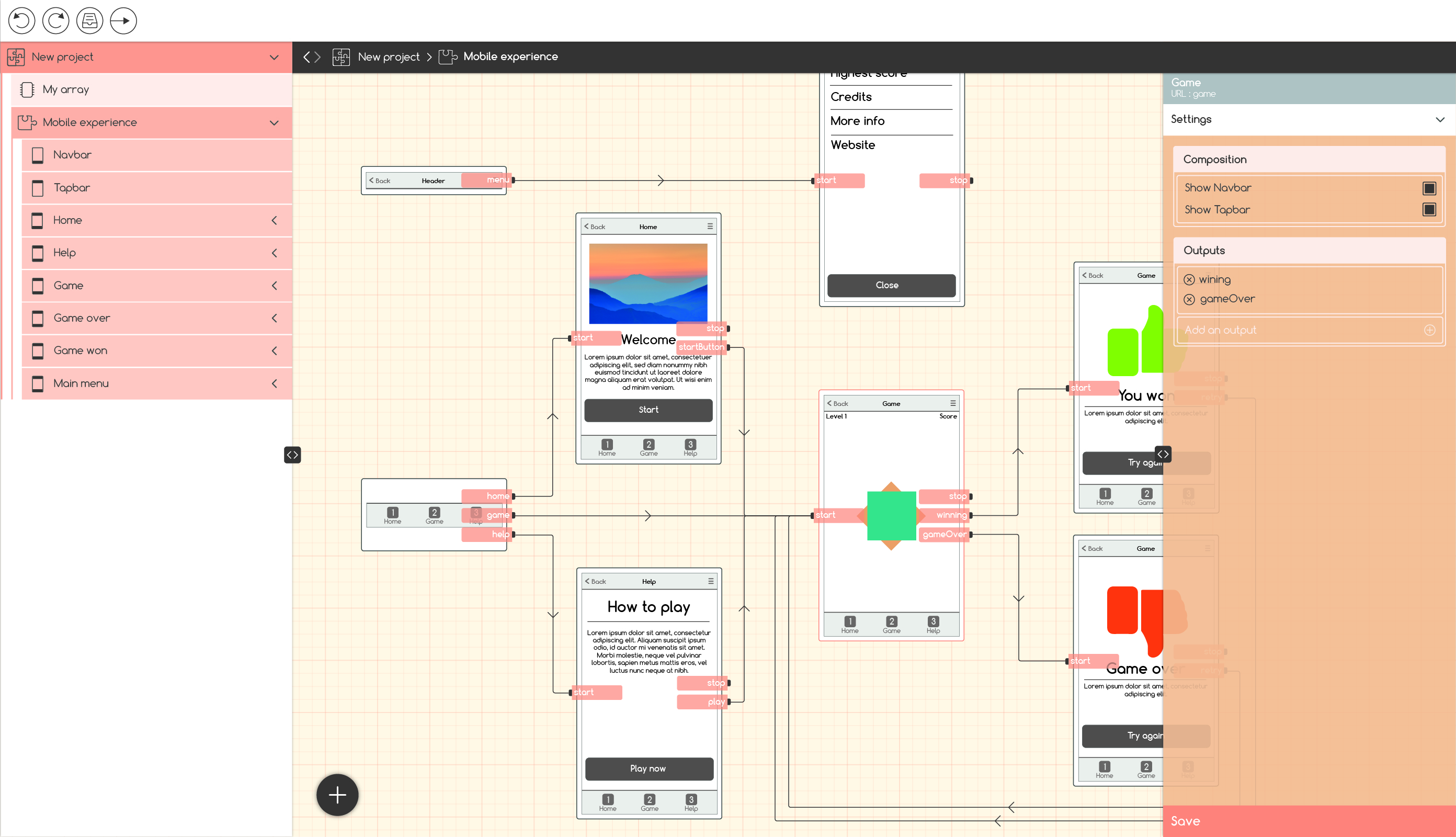Click the arrow export icon in the toolbar
Image resolution: width=1456 pixels, height=837 pixels.
[123, 21]
